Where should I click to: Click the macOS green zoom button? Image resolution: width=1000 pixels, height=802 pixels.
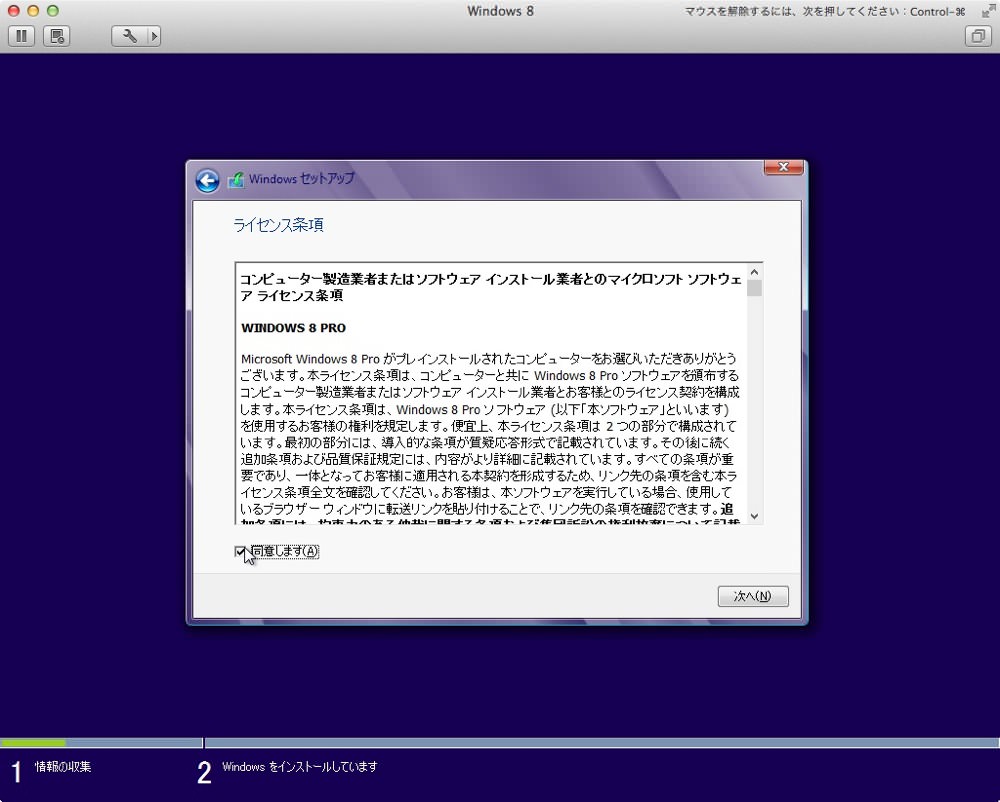pyautogui.click(x=53, y=11)
